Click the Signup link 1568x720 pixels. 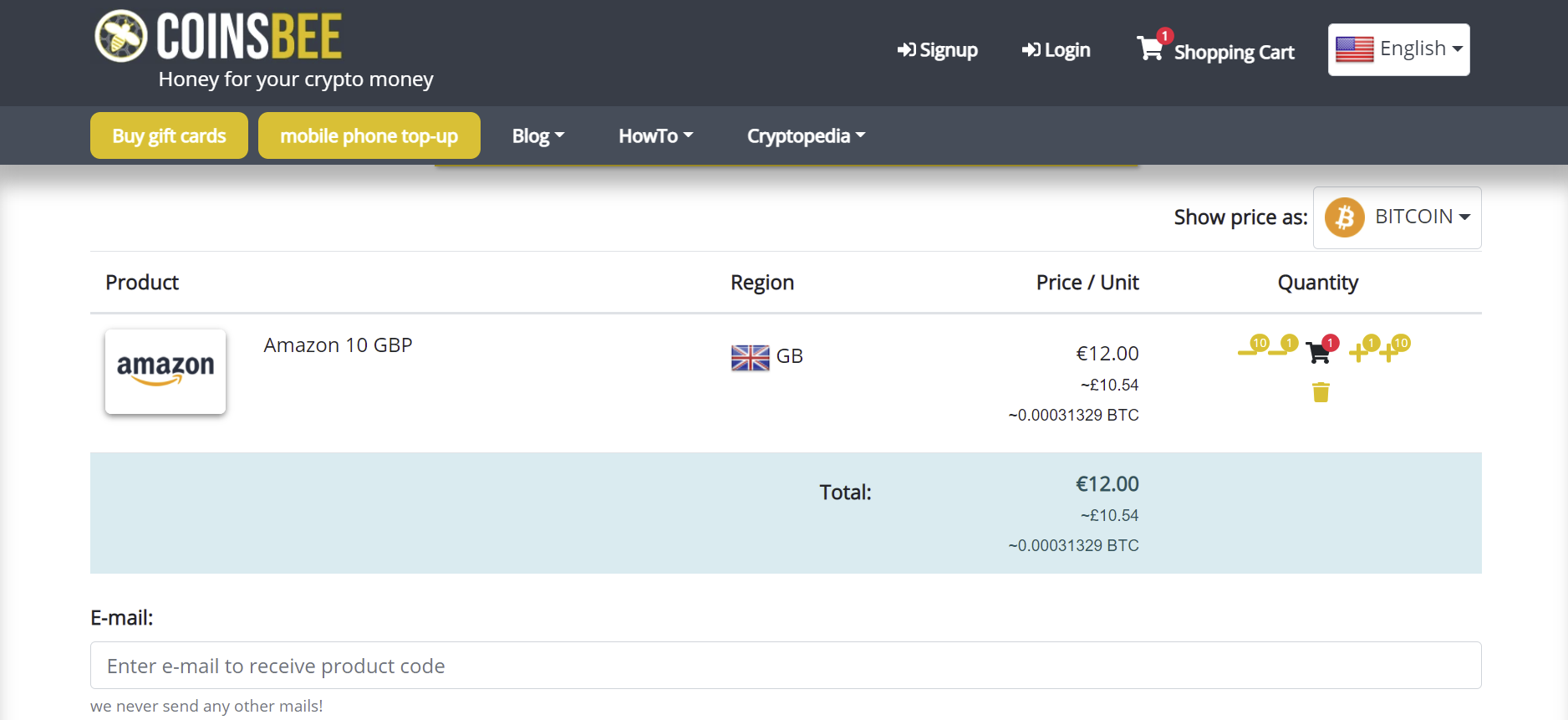(937, 50)
